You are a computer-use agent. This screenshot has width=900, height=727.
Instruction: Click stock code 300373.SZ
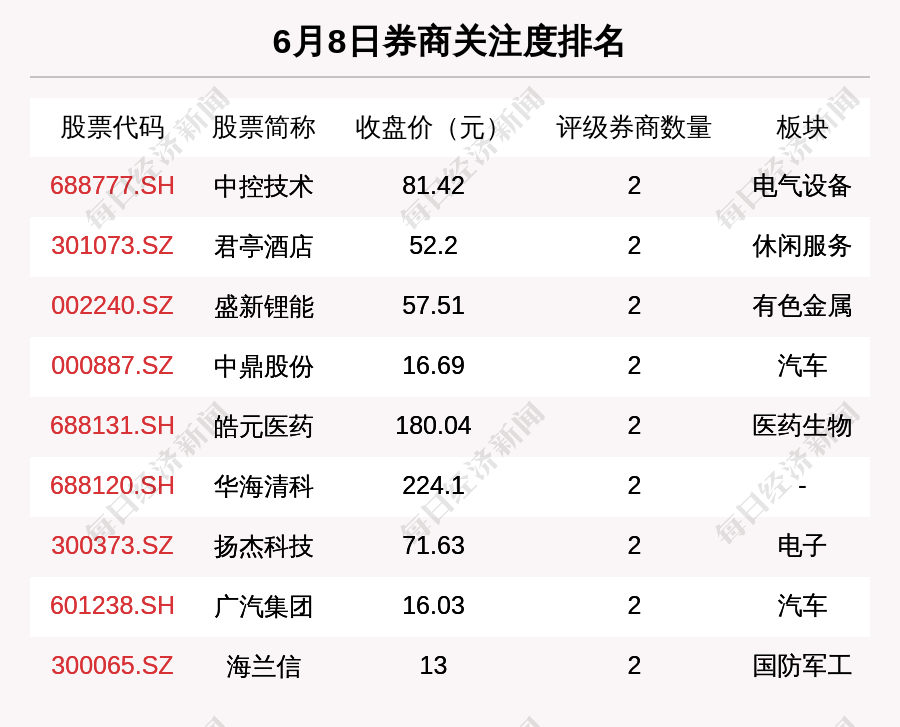pos(112,546)
